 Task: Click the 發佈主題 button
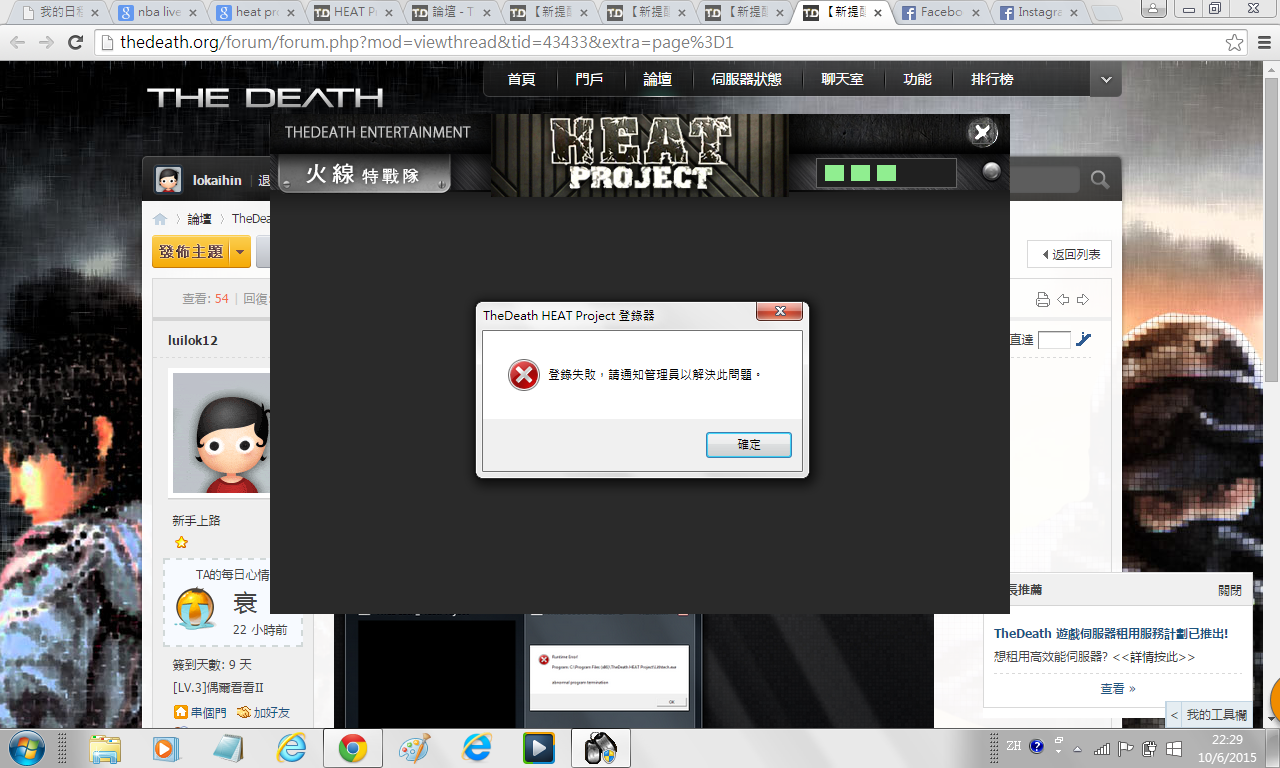point(190,252)
